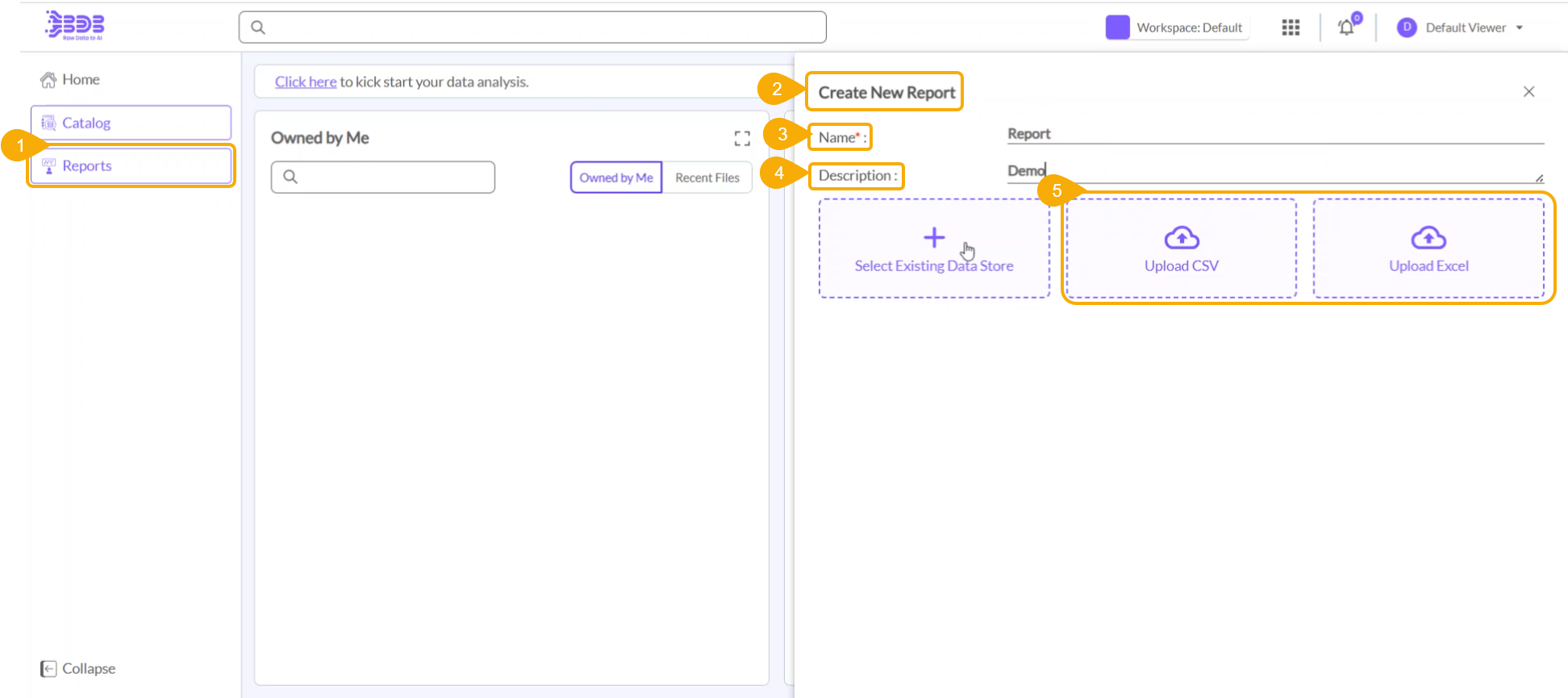Expand Owned by Me panel to fullscreen
This screenshot has height=698, width=1568.
[742, 139]
